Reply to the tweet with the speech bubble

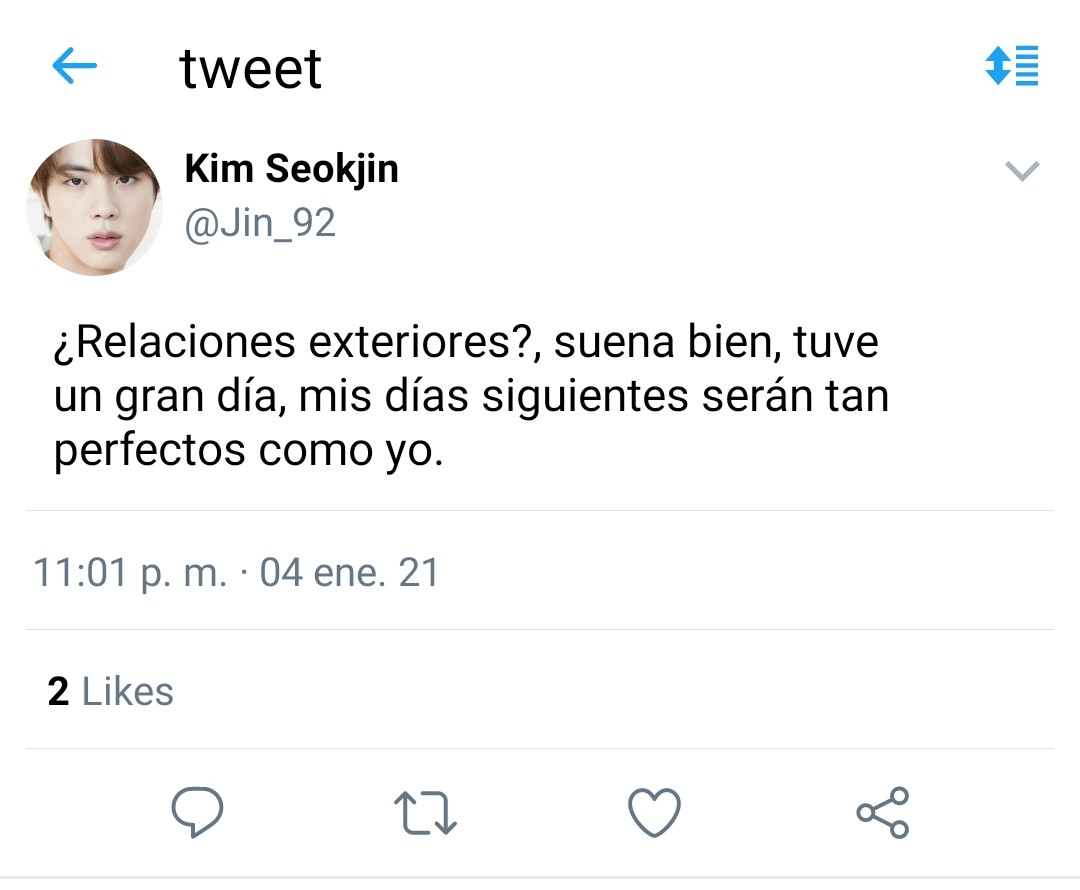[x=196, y=811]
